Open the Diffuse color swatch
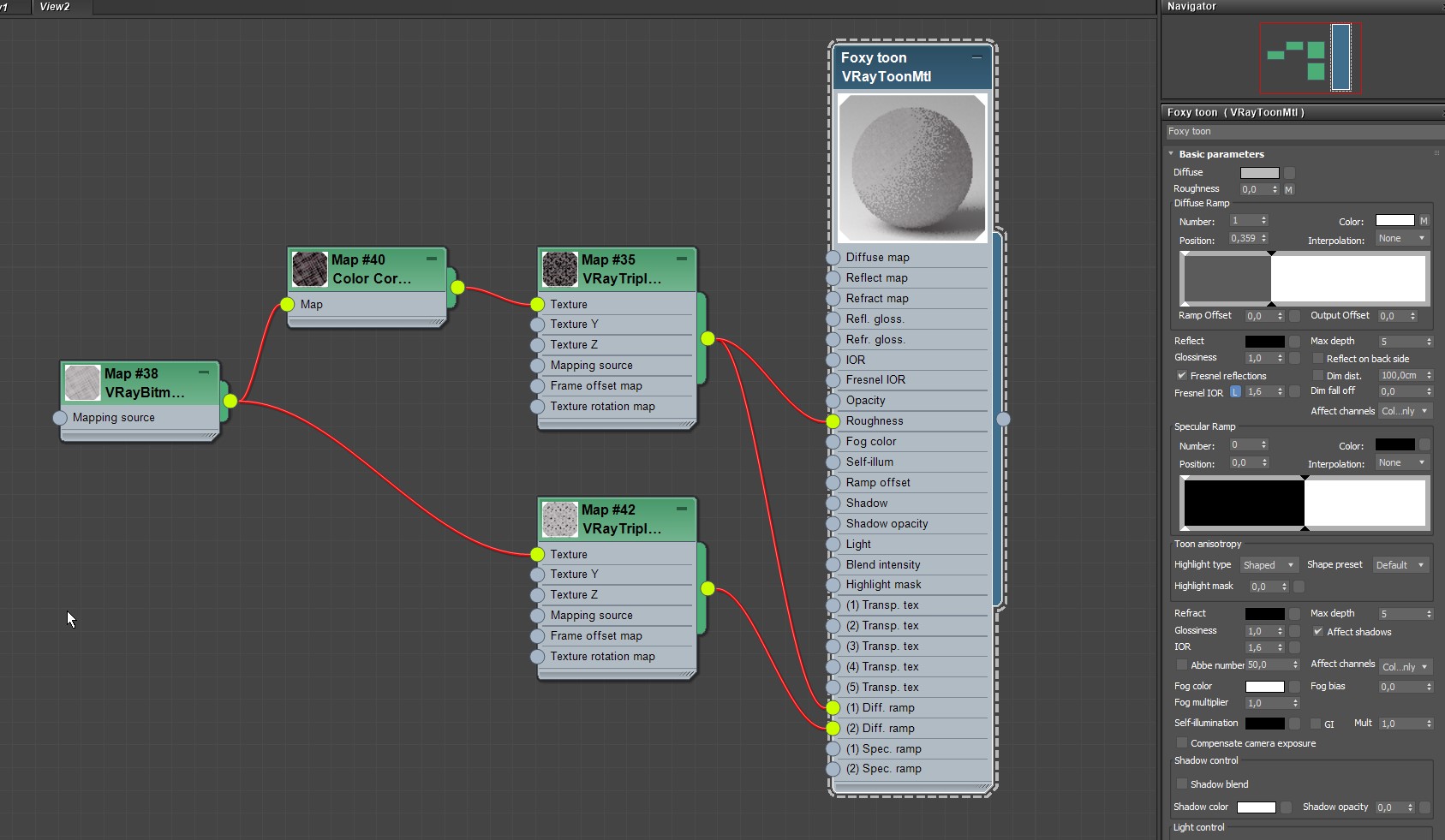Viewport: 1445px width, 840px height. click(x=1259, y=173)
